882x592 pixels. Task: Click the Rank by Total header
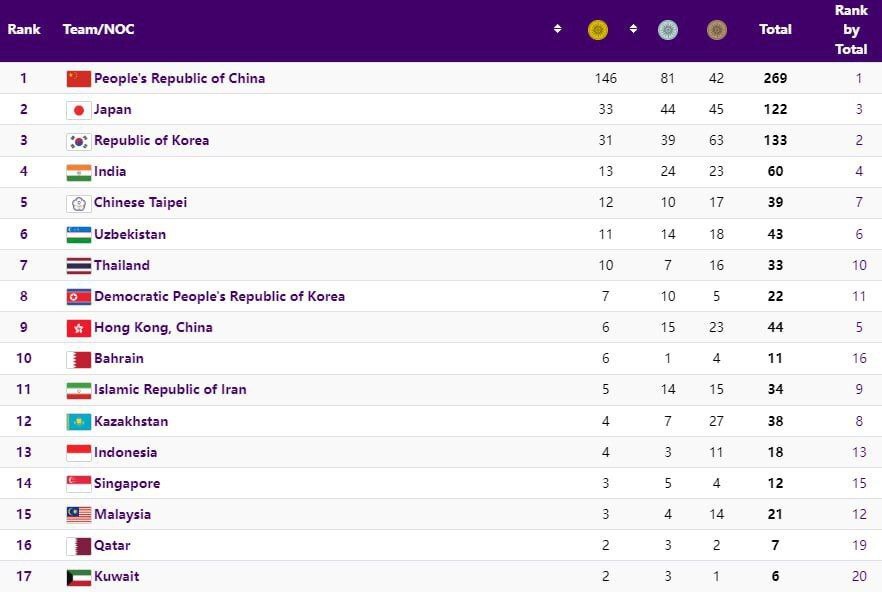pos(851,29)
